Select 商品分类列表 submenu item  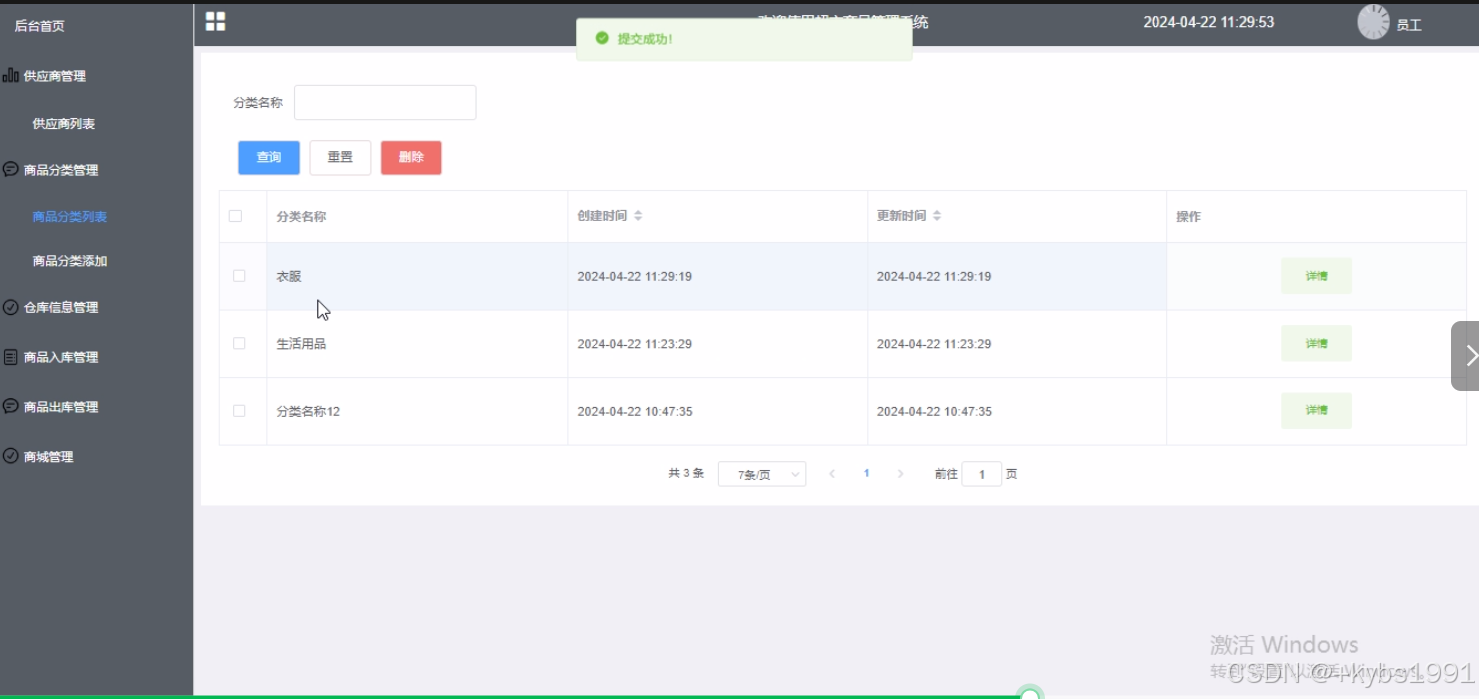(70, 217)
